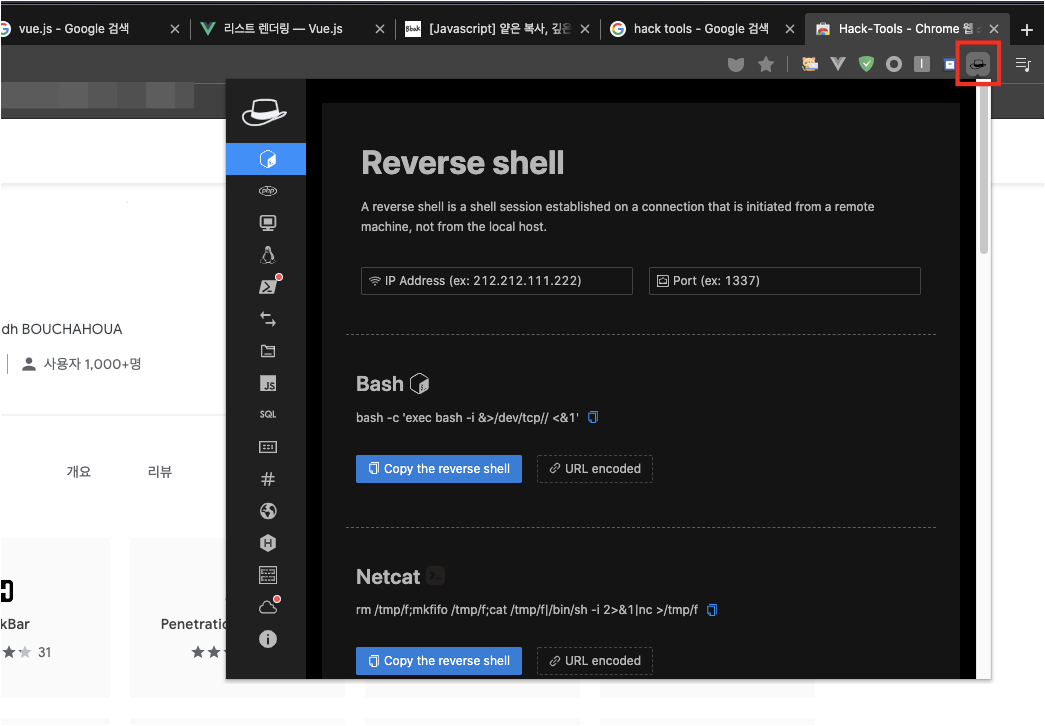
Task: Click Copy the reverse shell under Bash
Action: click(439, 469)
